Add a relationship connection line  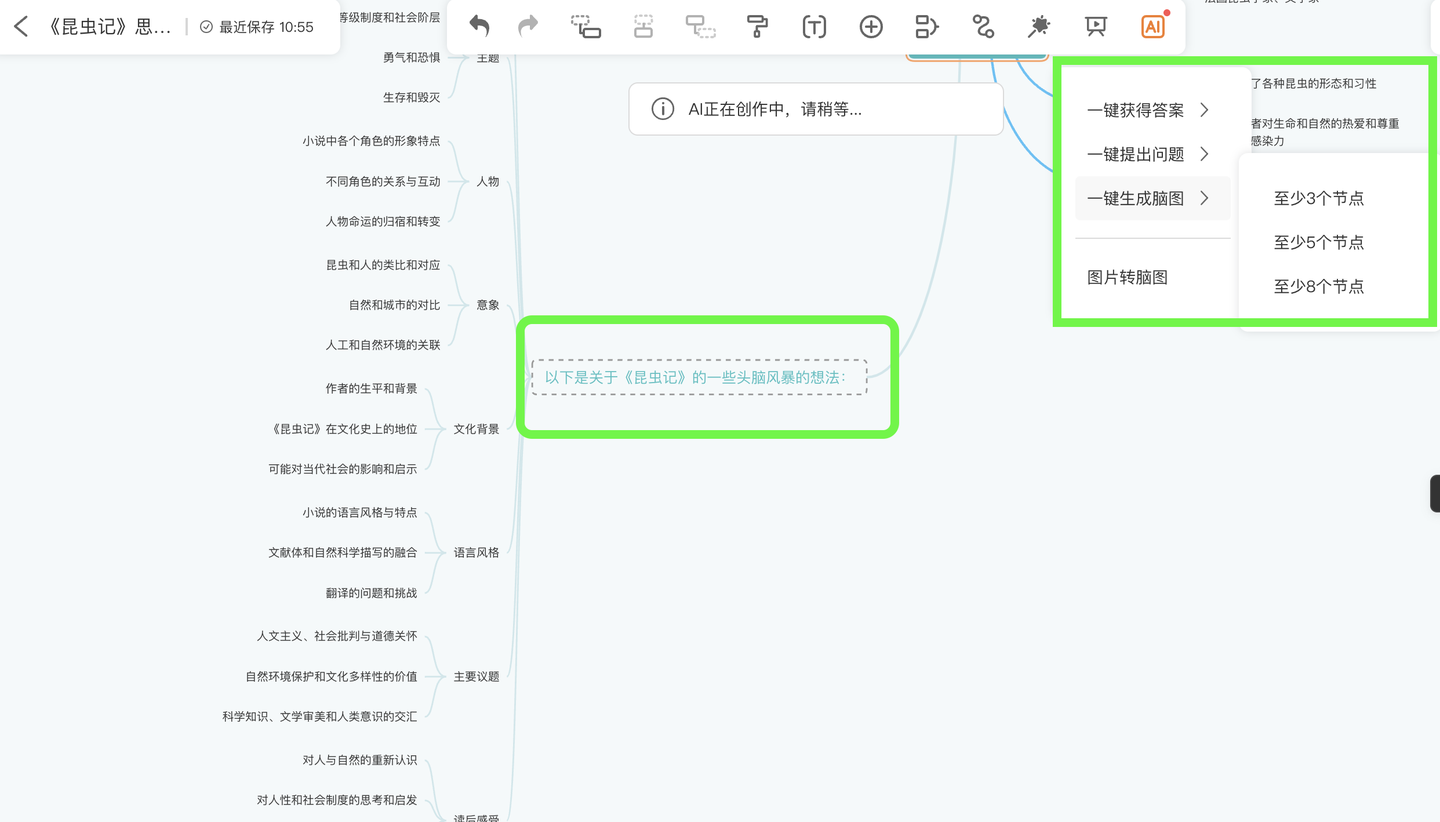[x=983, y=27]
